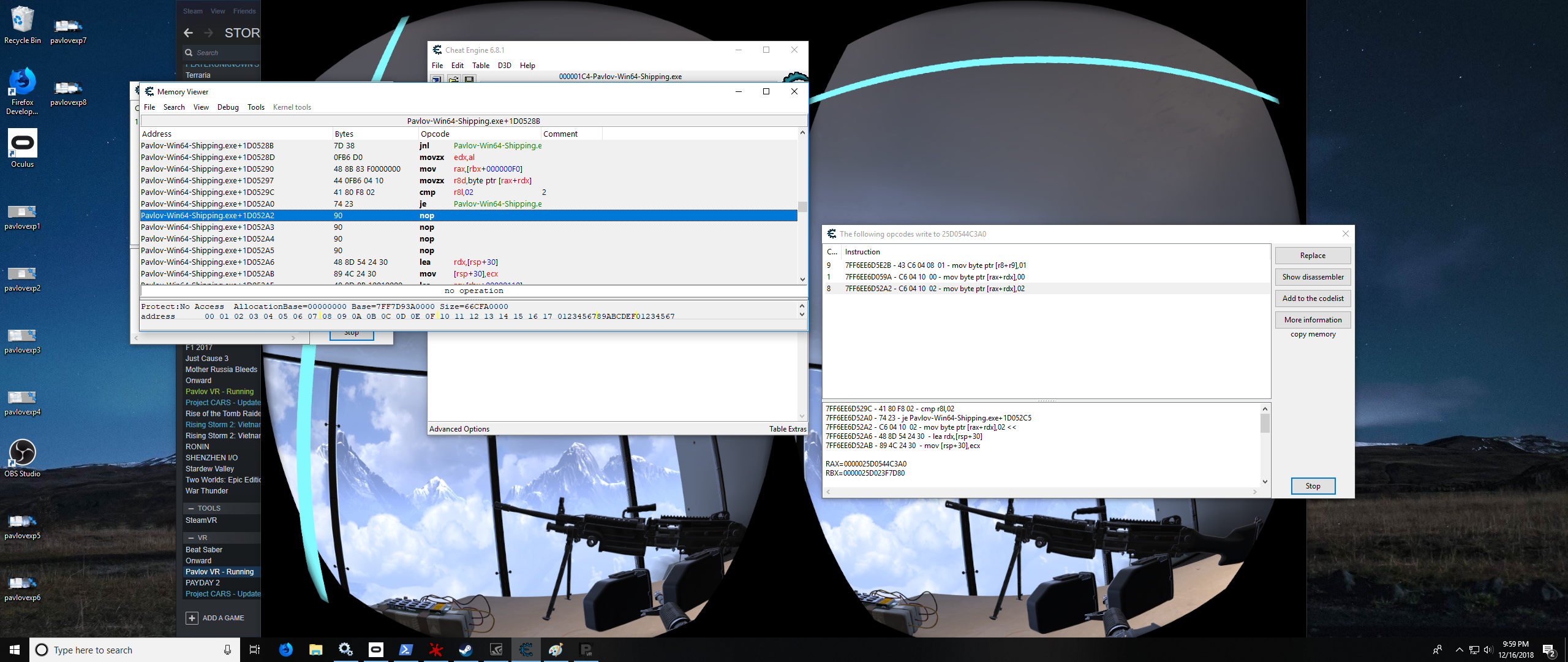
Task: Click the microphone icon in taskbar search
Action: [x=227, y=650]
